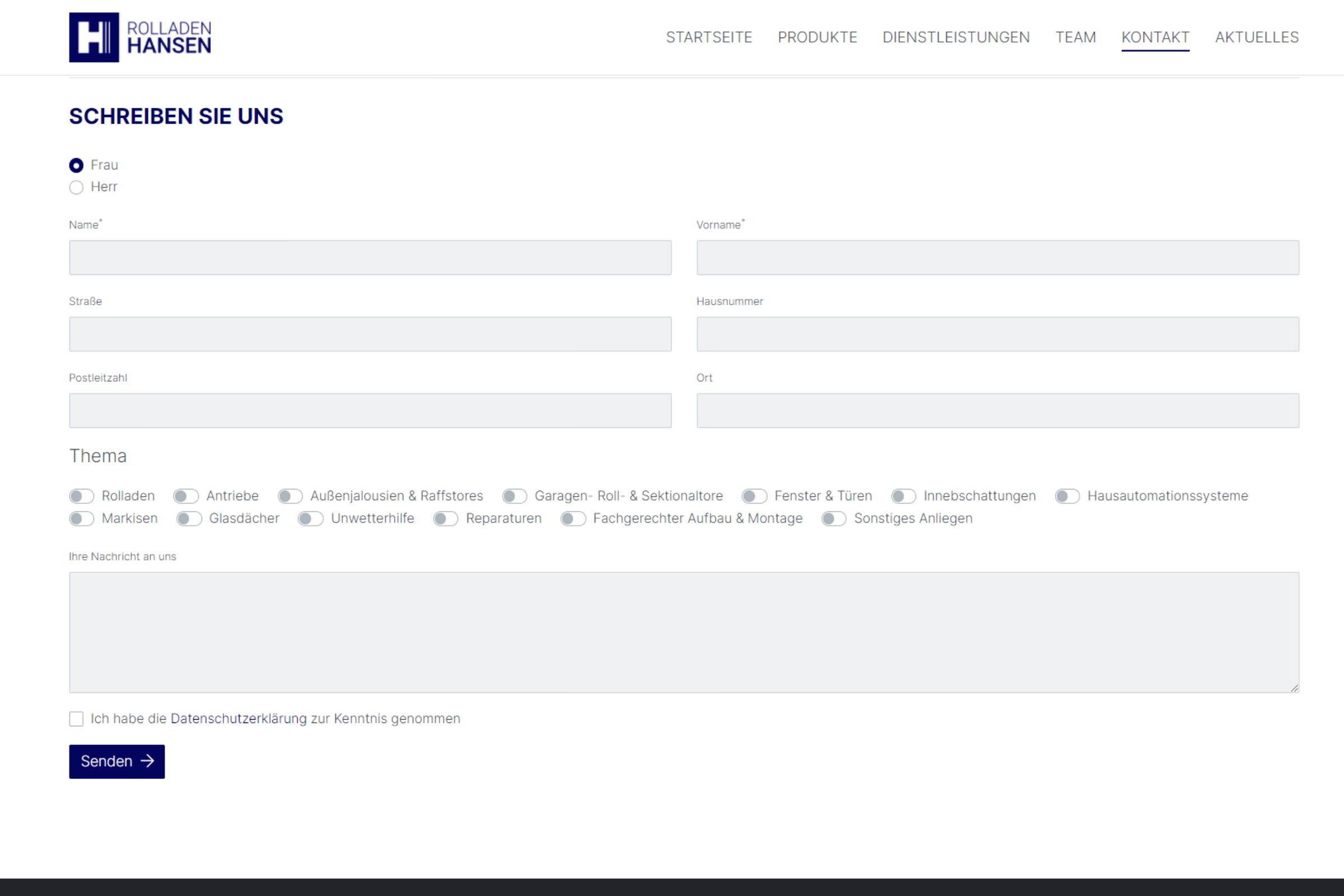1344x896 pixels.
Task: Click the Ihre Nachricht message textarea
Action: point(684,633)
